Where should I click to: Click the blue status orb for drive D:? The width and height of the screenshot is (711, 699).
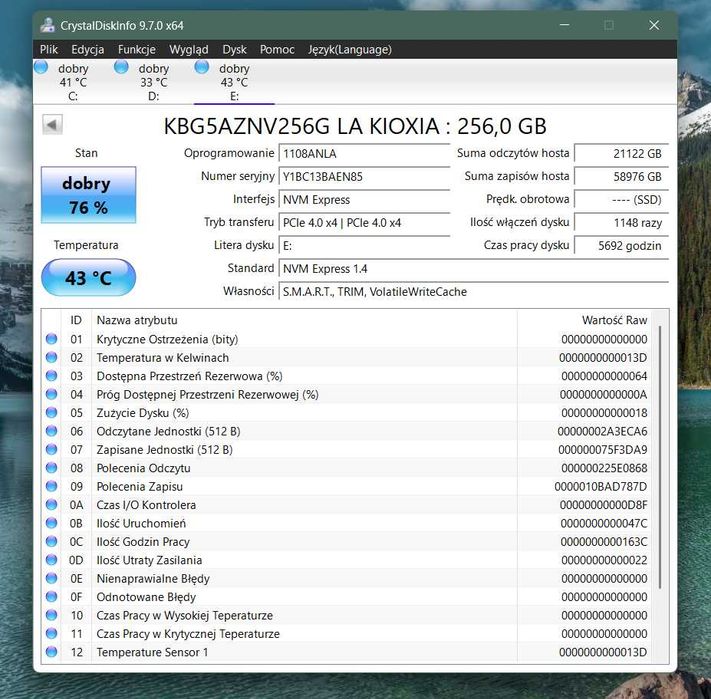tap(121, 68)
